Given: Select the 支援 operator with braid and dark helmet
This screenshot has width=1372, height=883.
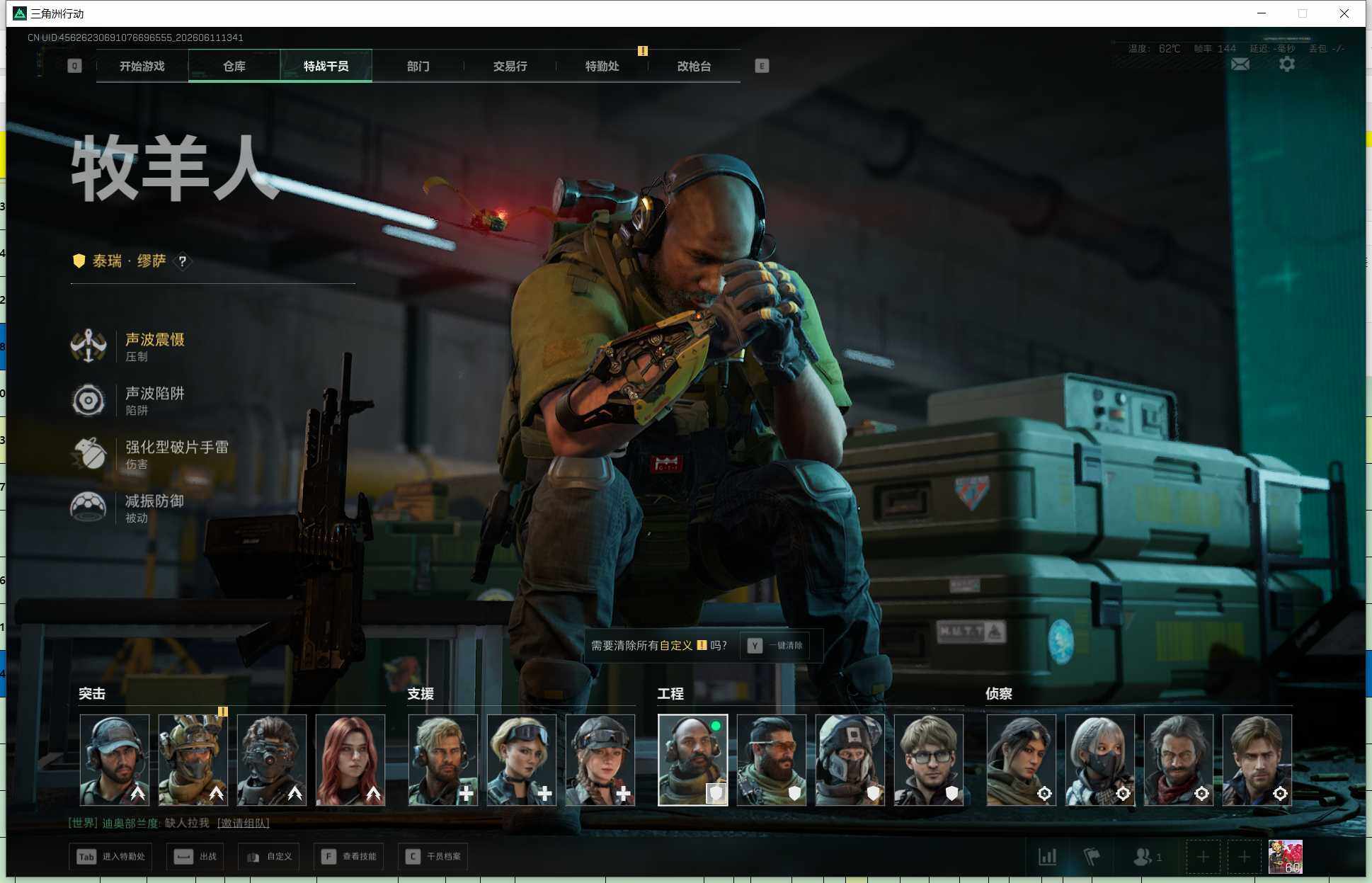Looking at the screenshot, I should [600, 760].
